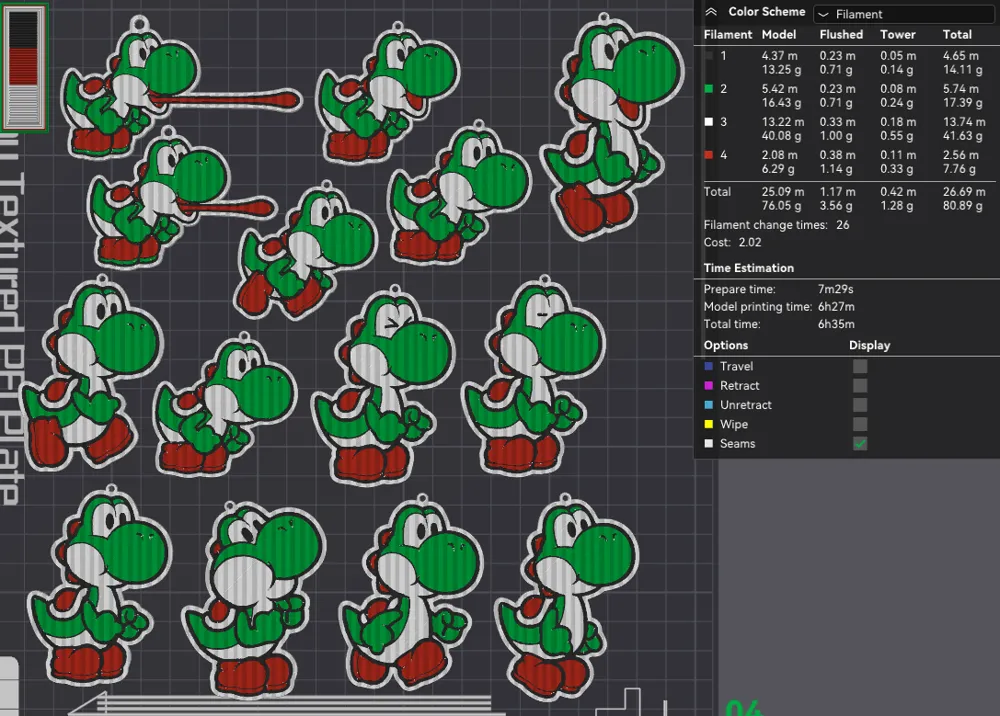Click filament 2 green color swatch
The image size is (1000, 716).
[x=709, y=89]
